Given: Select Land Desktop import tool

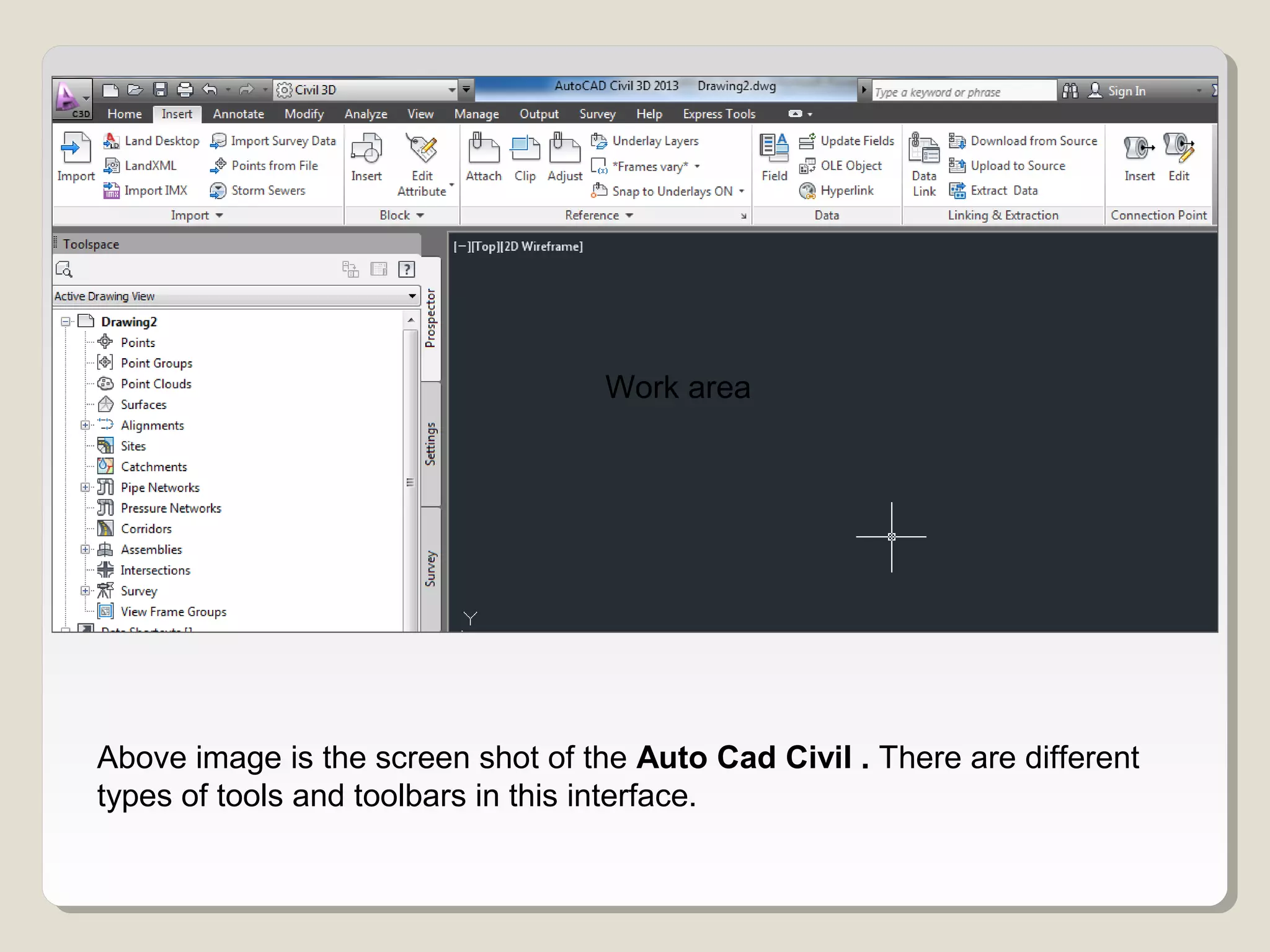Looking at the screenshot, I should [151, 141].
